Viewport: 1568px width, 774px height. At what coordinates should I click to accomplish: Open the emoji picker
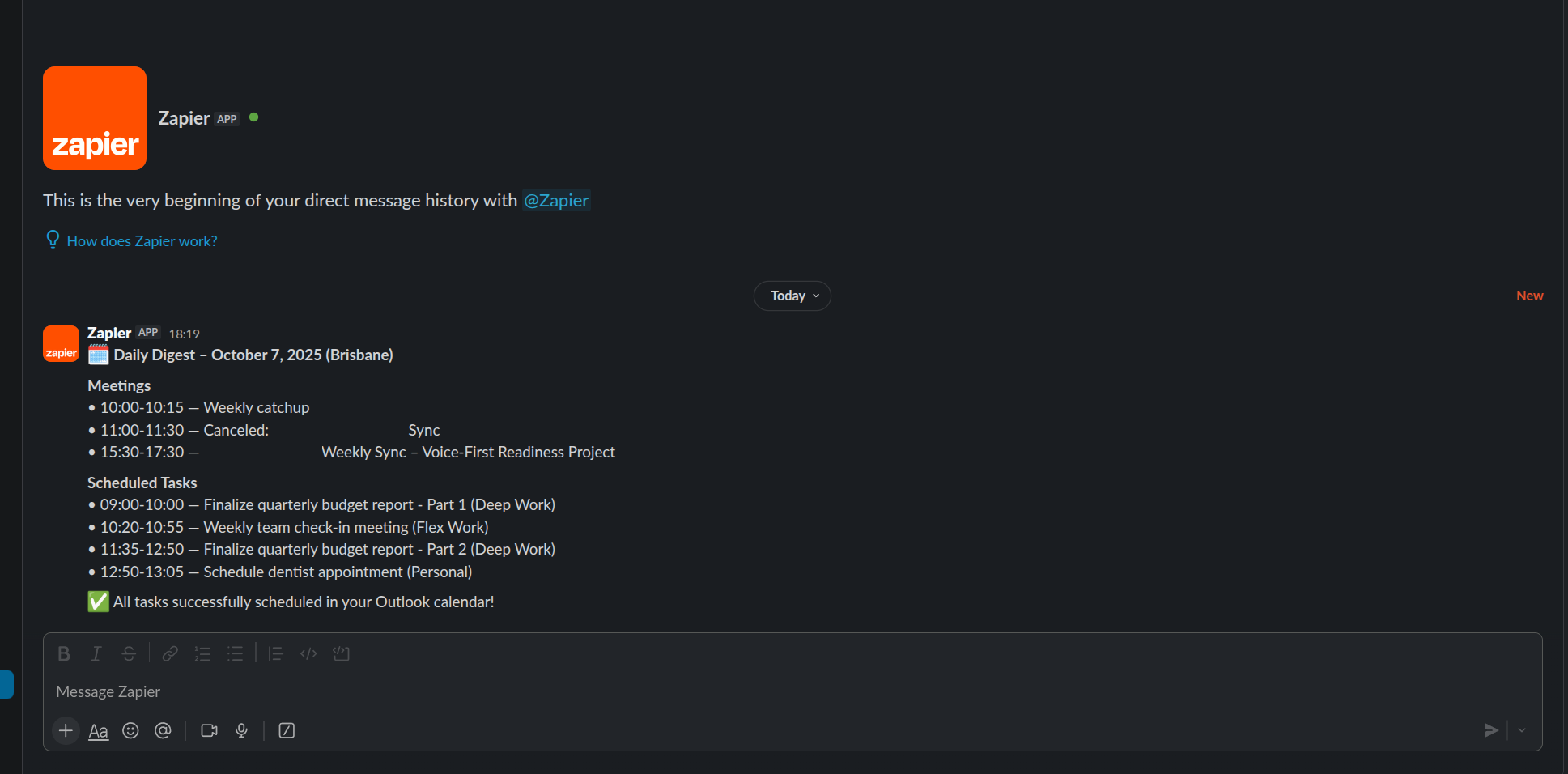(x=130, y=730)
